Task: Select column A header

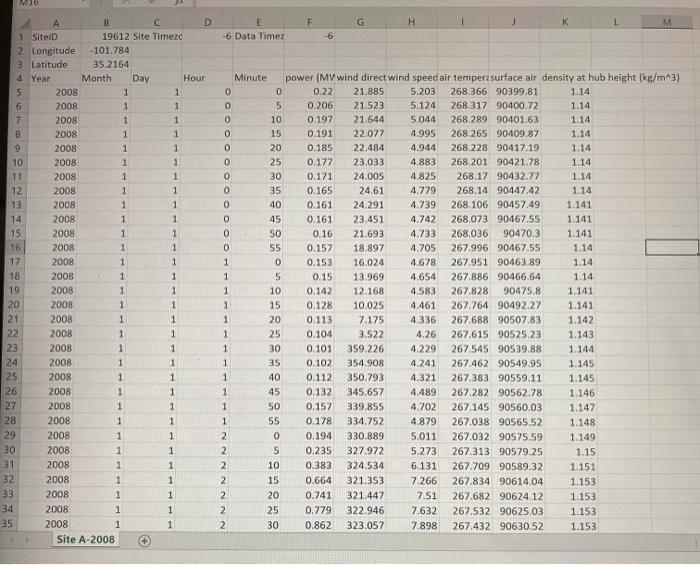Action: click(56, 23)
